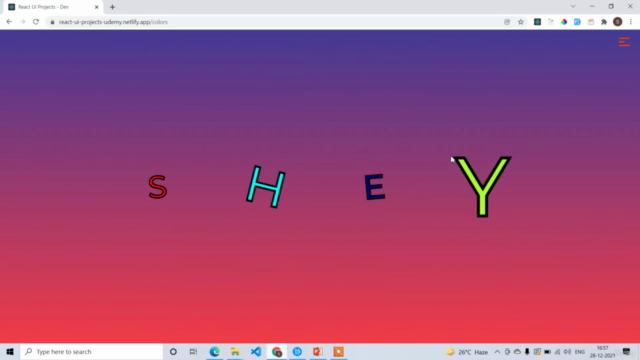
Task: Open the orange hamburger menu icon
Action: (624, 42)
